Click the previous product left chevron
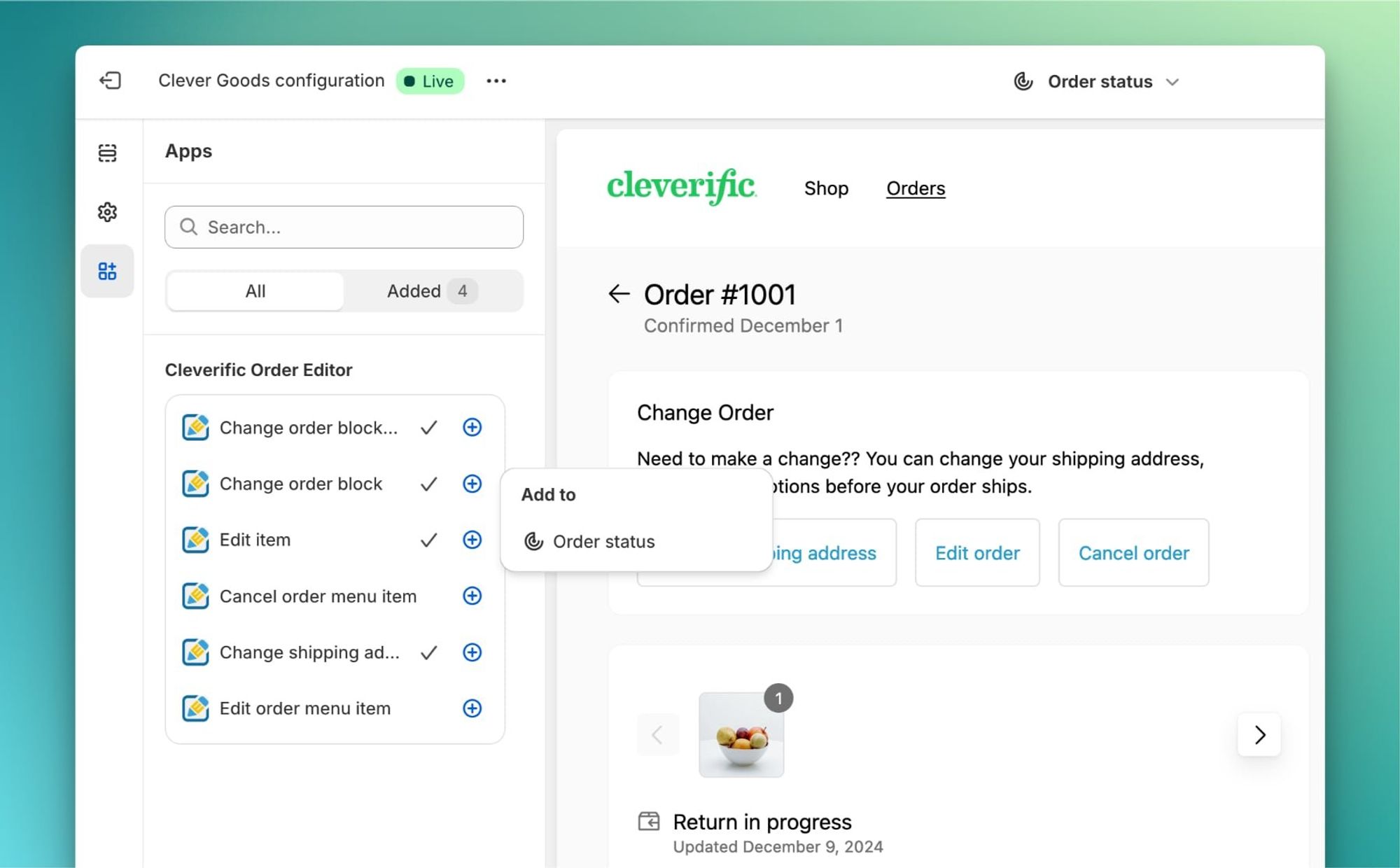Viewport: 1400px width, 868px height. coord(657,734)
